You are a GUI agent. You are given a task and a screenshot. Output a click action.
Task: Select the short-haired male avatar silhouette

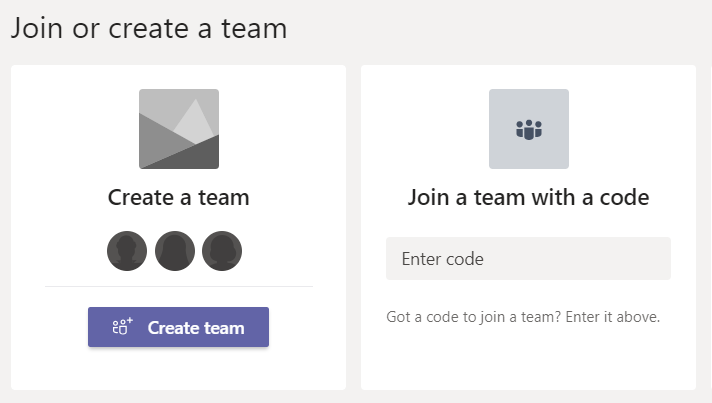[127, 251]
